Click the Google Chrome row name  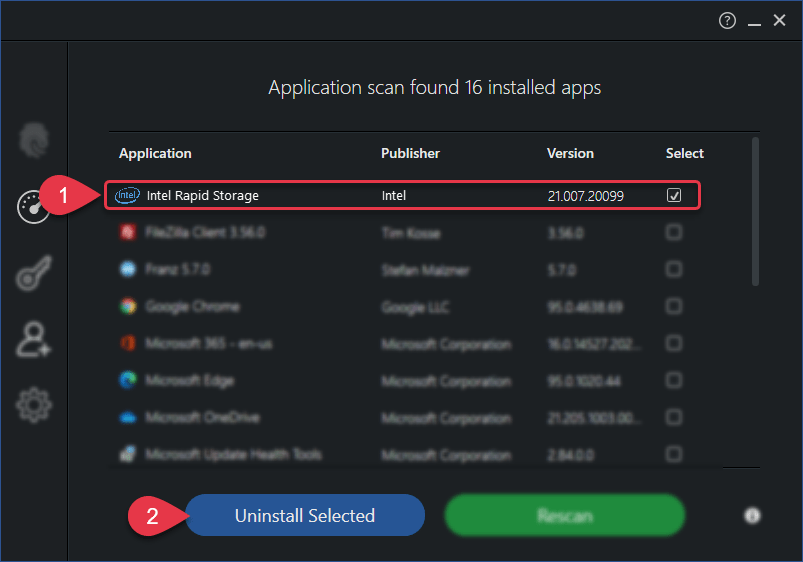193,306
